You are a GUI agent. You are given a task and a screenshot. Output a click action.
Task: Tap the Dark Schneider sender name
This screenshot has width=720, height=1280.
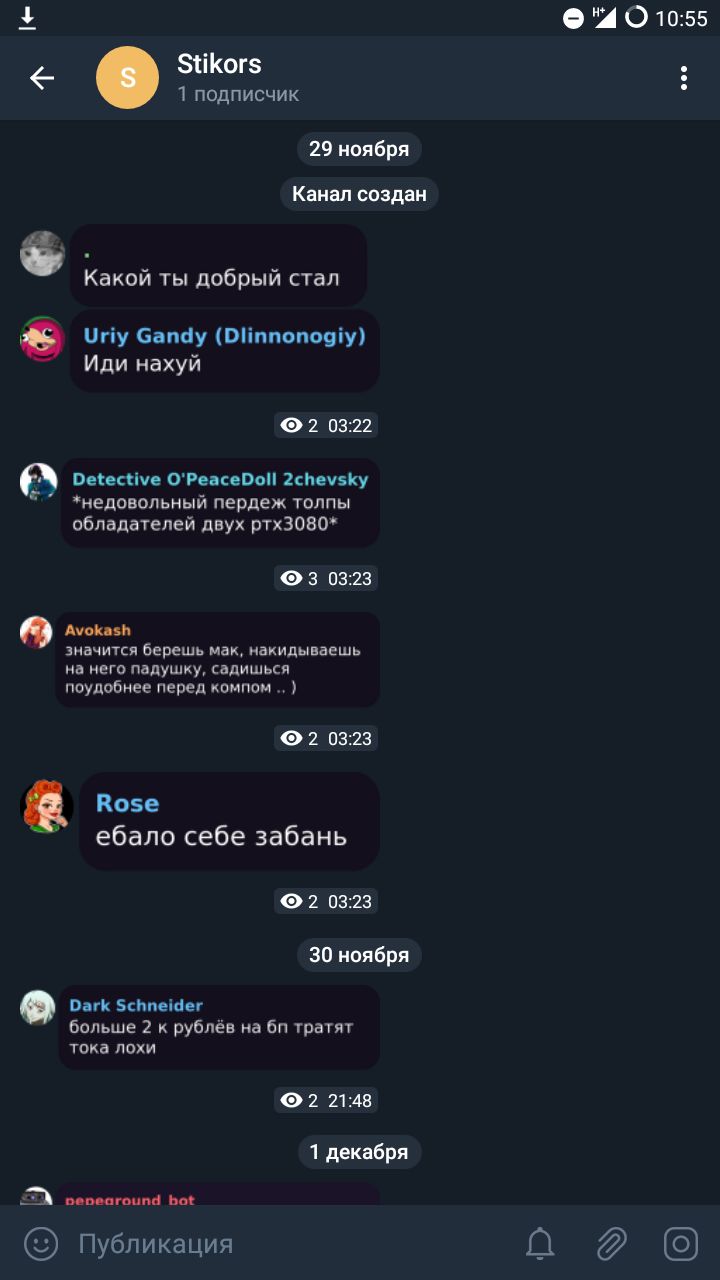[136, 1005]
